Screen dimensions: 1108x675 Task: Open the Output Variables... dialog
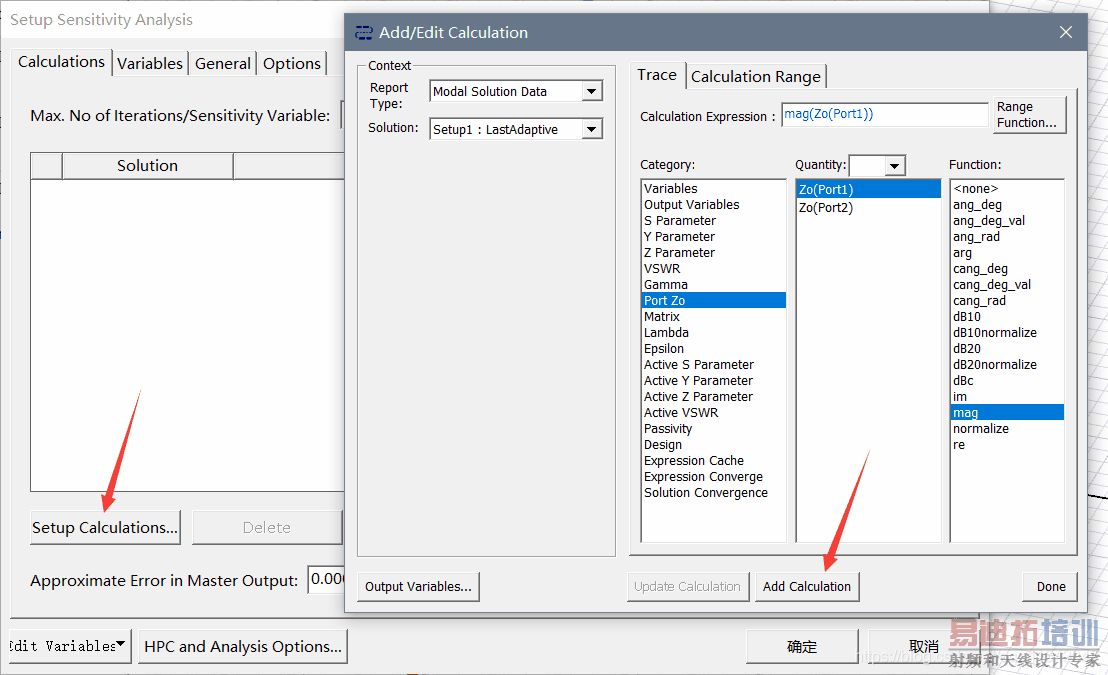pyautogui.click(x=418, y=587)
